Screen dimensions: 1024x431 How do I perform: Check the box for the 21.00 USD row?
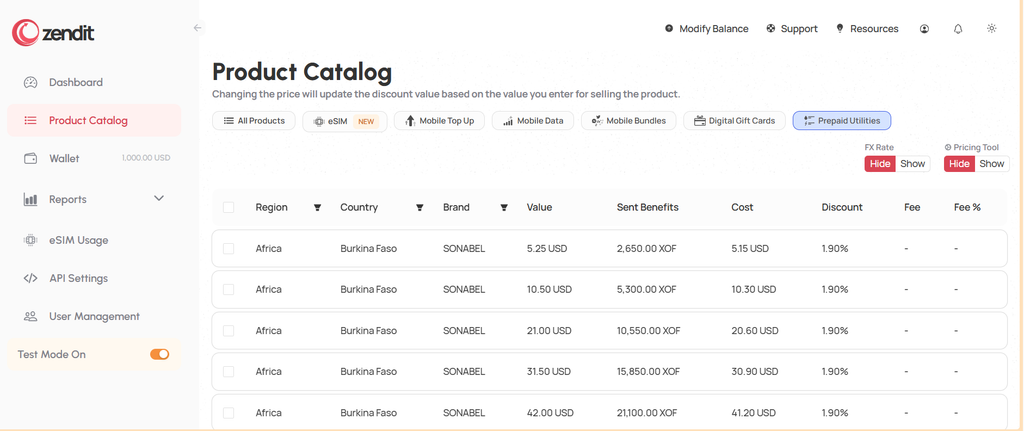228,330
